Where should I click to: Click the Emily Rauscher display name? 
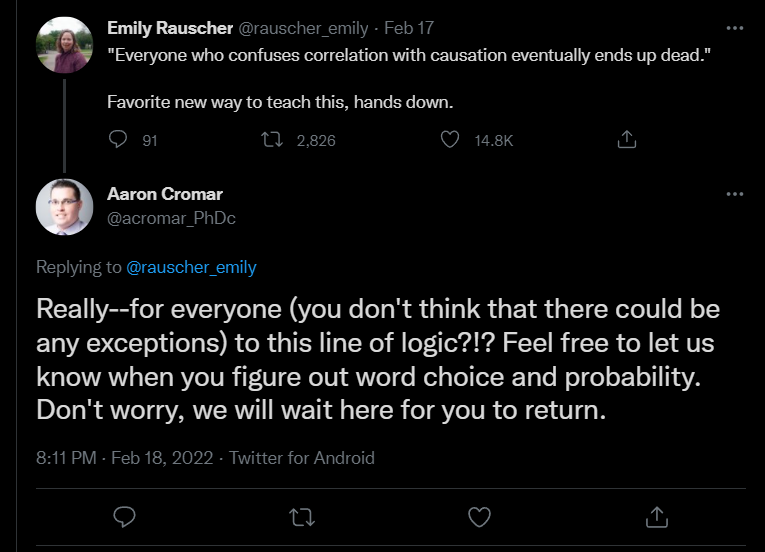(x=170, y=29)
